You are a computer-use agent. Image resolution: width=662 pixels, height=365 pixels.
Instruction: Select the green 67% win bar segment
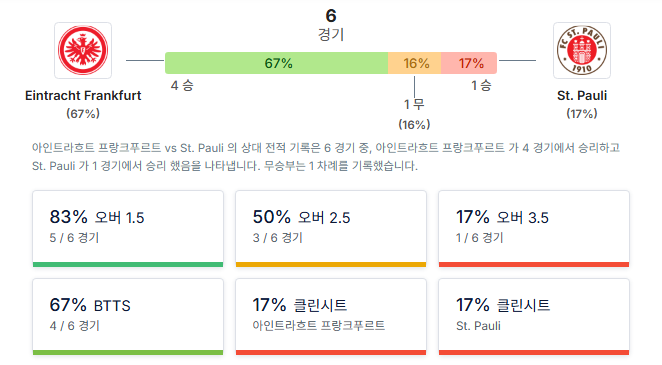pyautogui.click(x=277, y=63)
